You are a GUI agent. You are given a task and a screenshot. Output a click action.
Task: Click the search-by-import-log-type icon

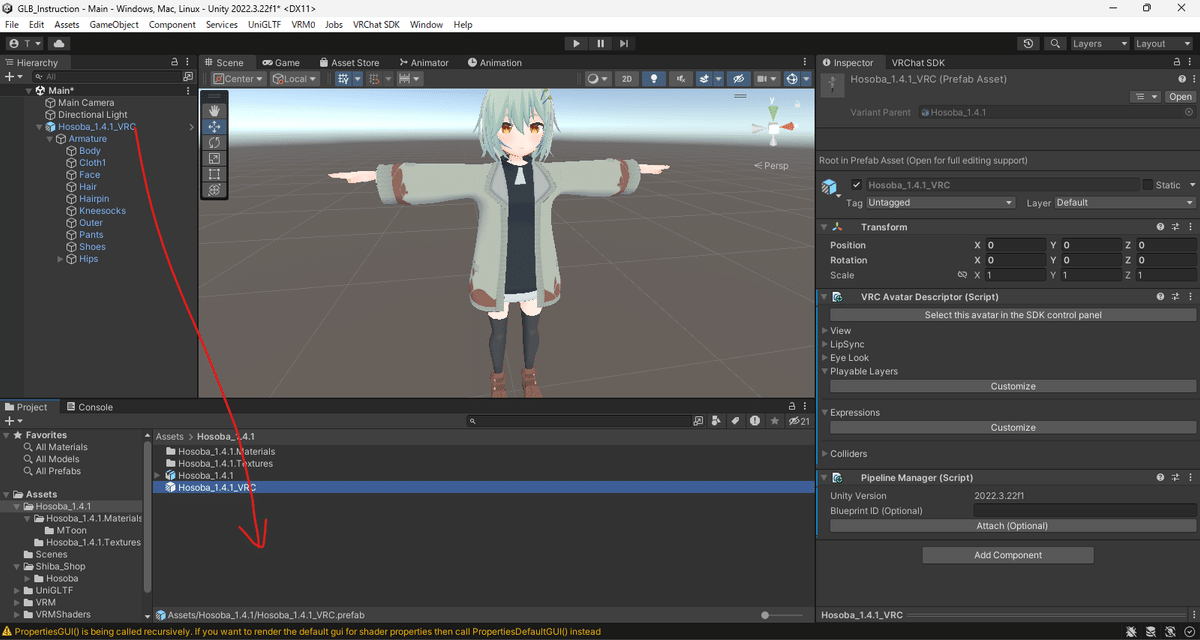pyautogui.click(x=755, y=421)
